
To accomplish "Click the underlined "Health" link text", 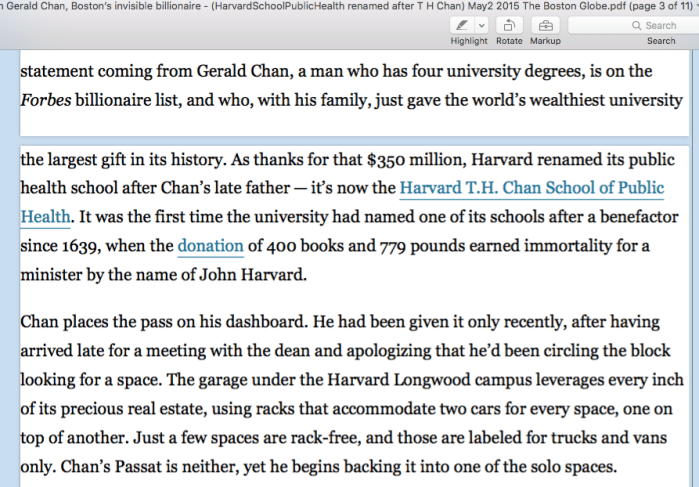I will coord(45,216).
